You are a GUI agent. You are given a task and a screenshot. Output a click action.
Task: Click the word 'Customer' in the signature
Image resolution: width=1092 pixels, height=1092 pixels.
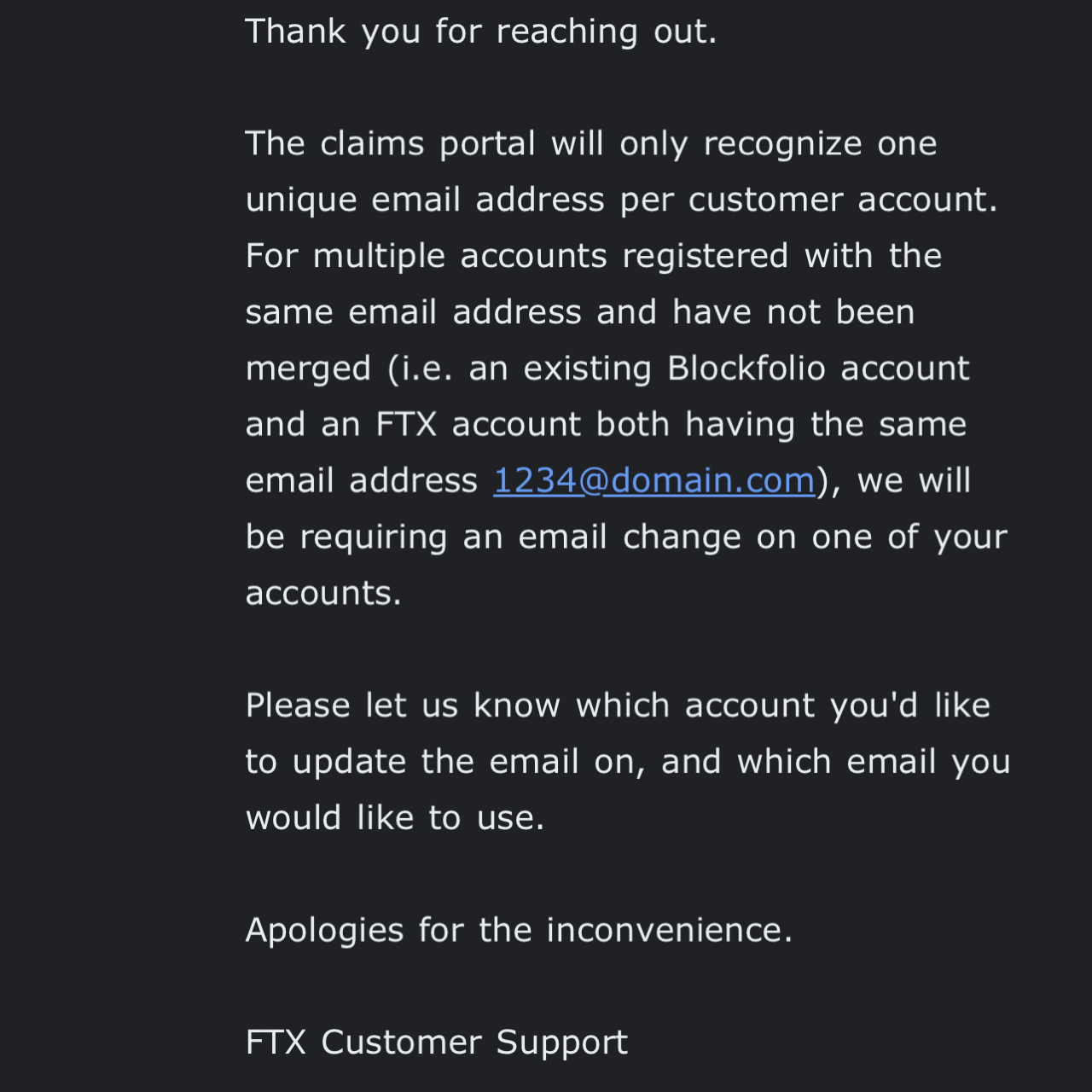pyautogui.click(x=401, y=1043)
